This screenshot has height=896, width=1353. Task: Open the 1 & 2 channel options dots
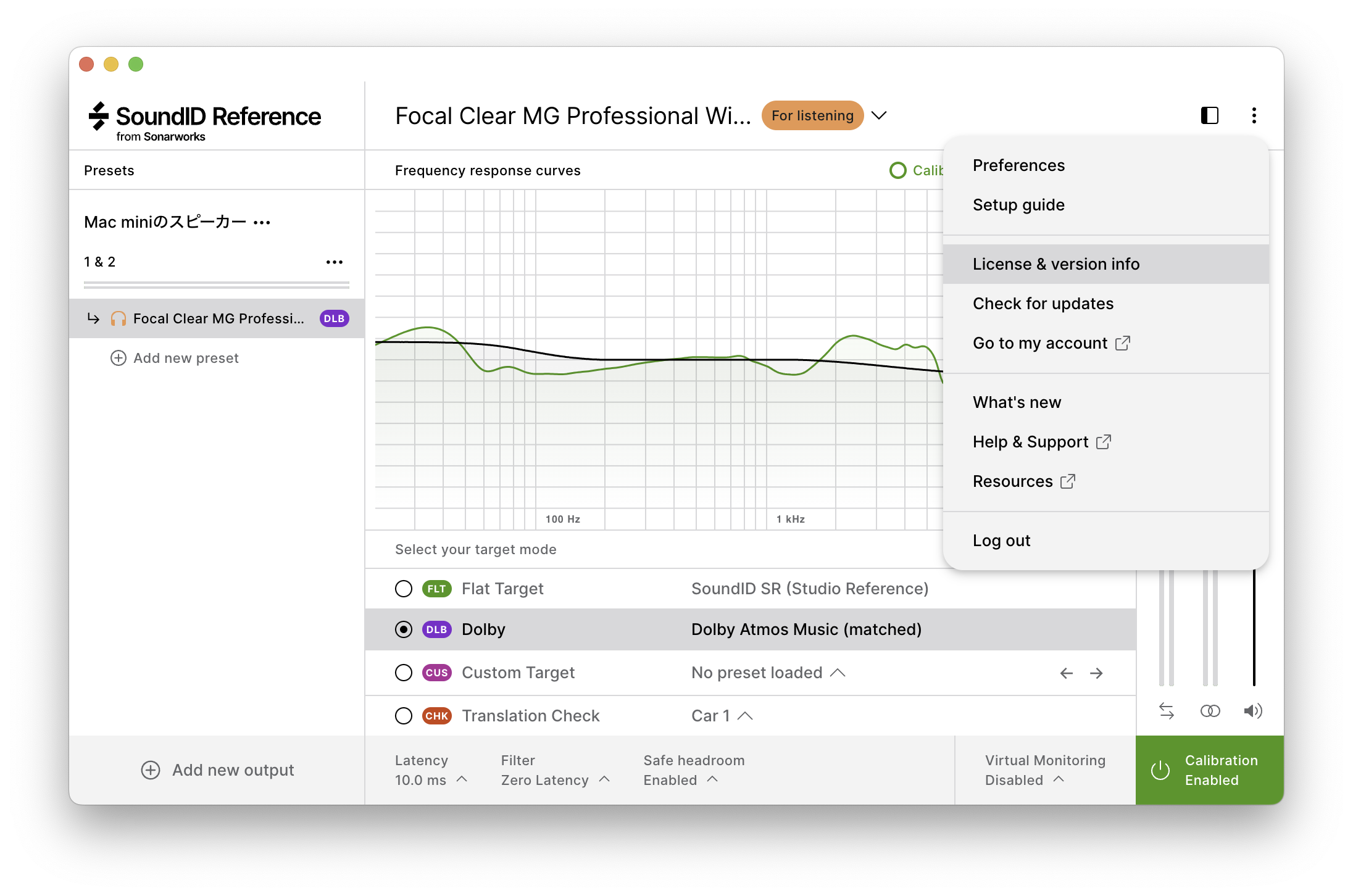[x=335, y=262]
